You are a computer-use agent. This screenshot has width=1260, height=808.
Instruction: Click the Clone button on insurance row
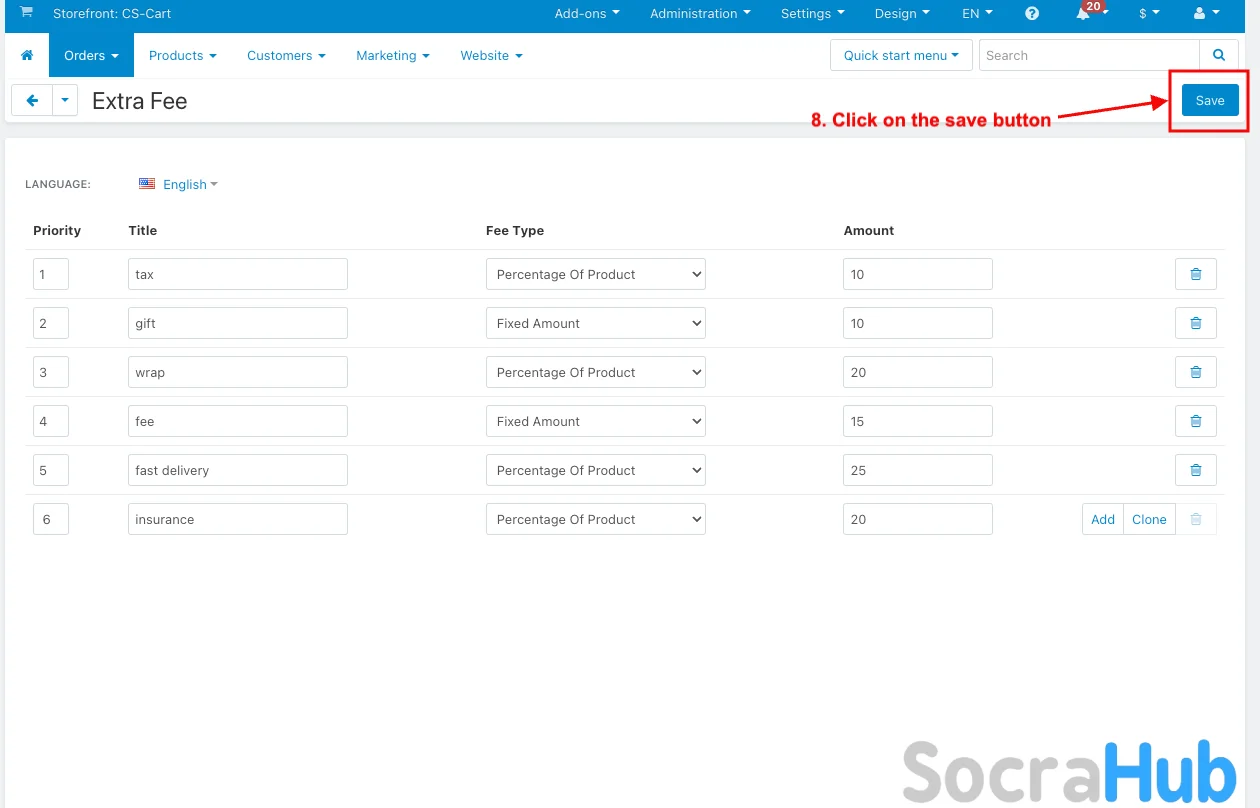(x=1149, y=520)
